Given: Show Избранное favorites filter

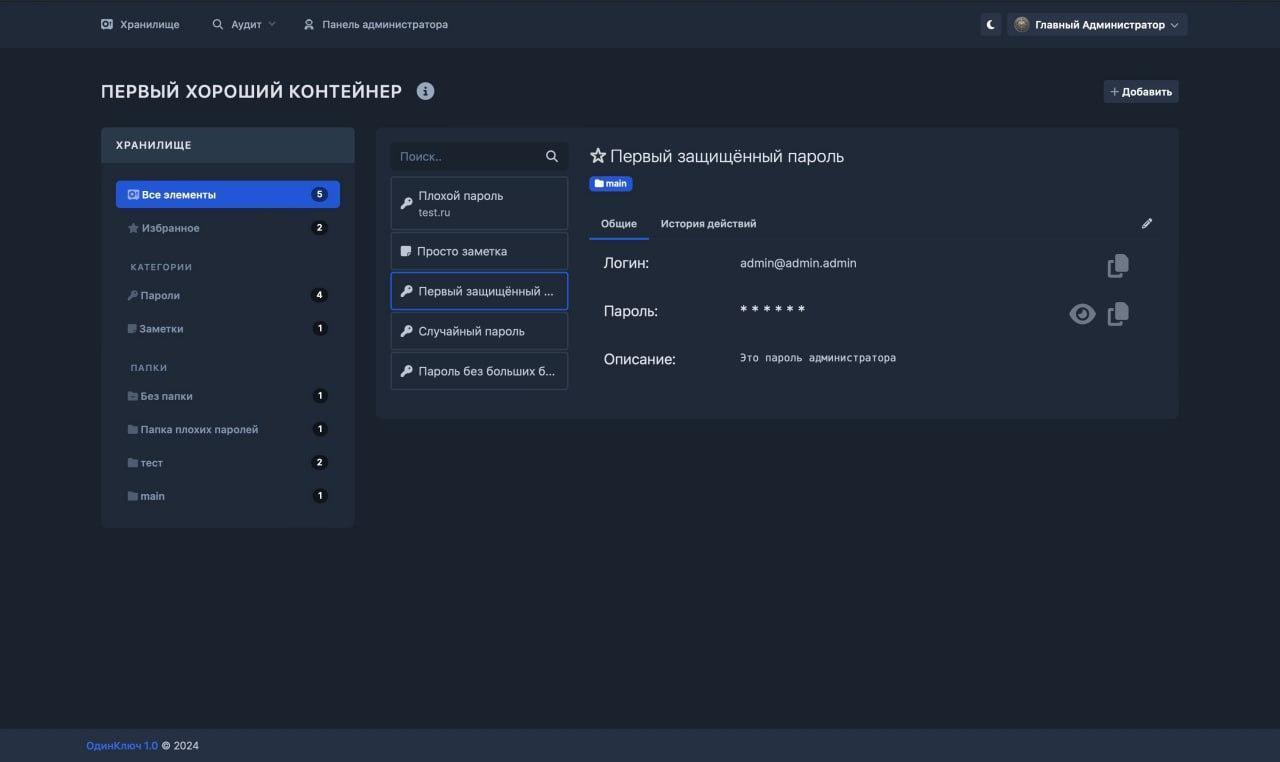Looking at the screenshot, I should pos(170,228).
